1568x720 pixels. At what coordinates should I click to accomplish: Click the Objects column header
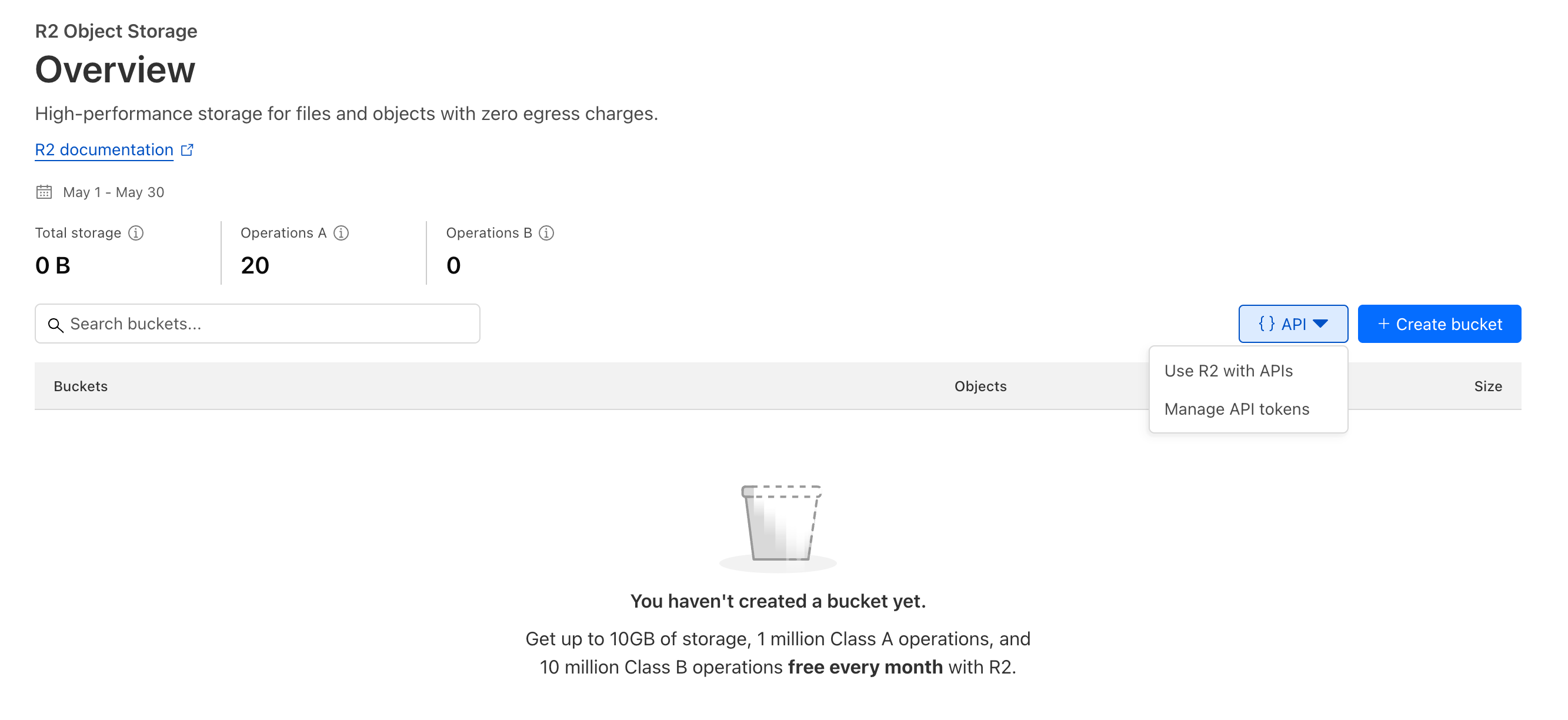coord(980,386)
